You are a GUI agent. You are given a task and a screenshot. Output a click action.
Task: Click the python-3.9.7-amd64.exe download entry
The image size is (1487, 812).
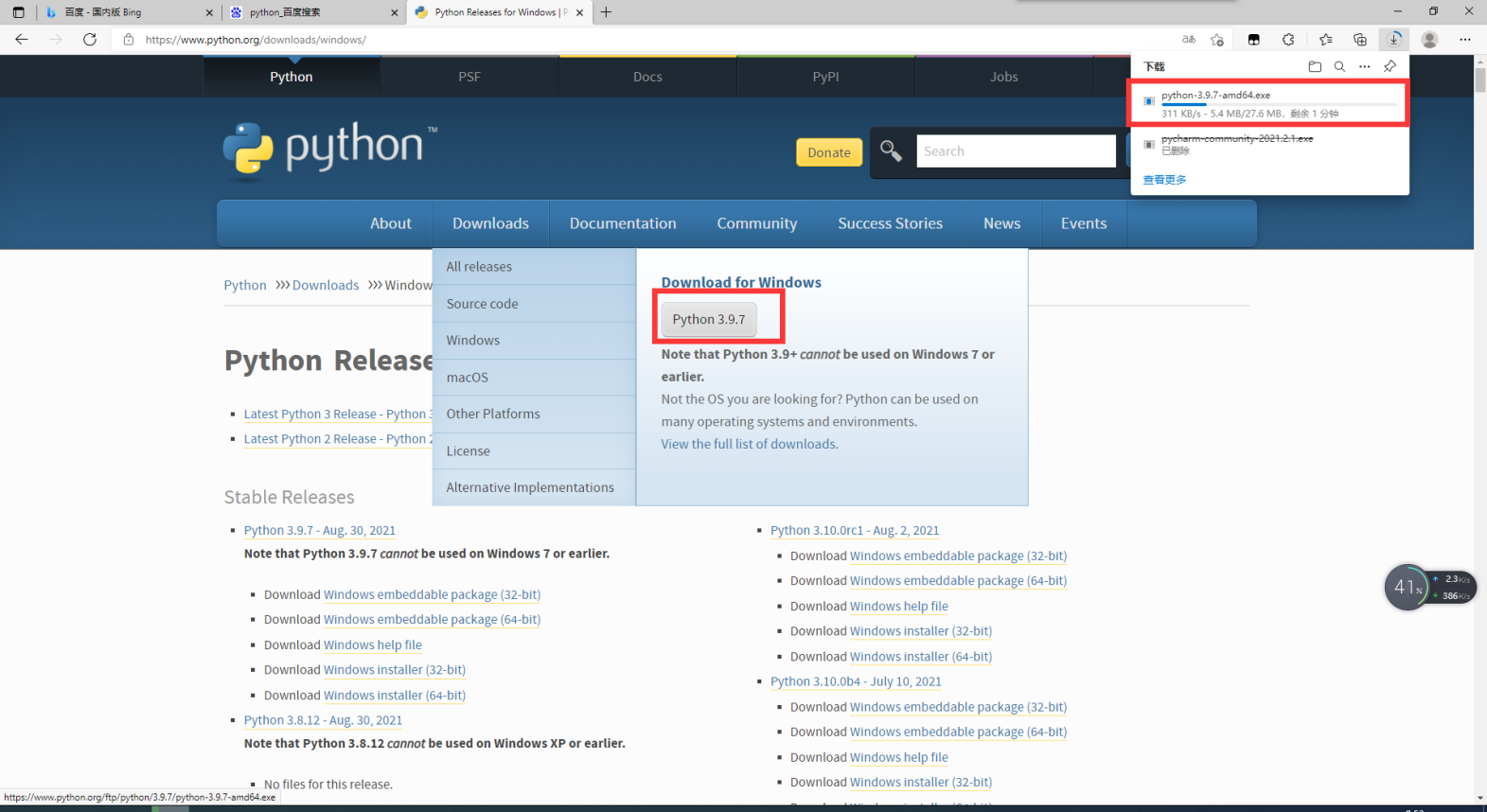(x=1268, y=103)
